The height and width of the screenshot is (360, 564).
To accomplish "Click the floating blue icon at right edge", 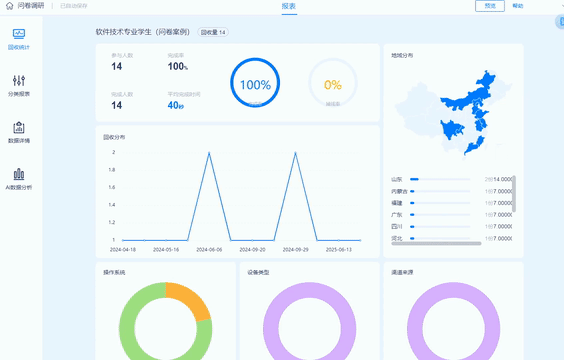I will [x=560, y=22].
